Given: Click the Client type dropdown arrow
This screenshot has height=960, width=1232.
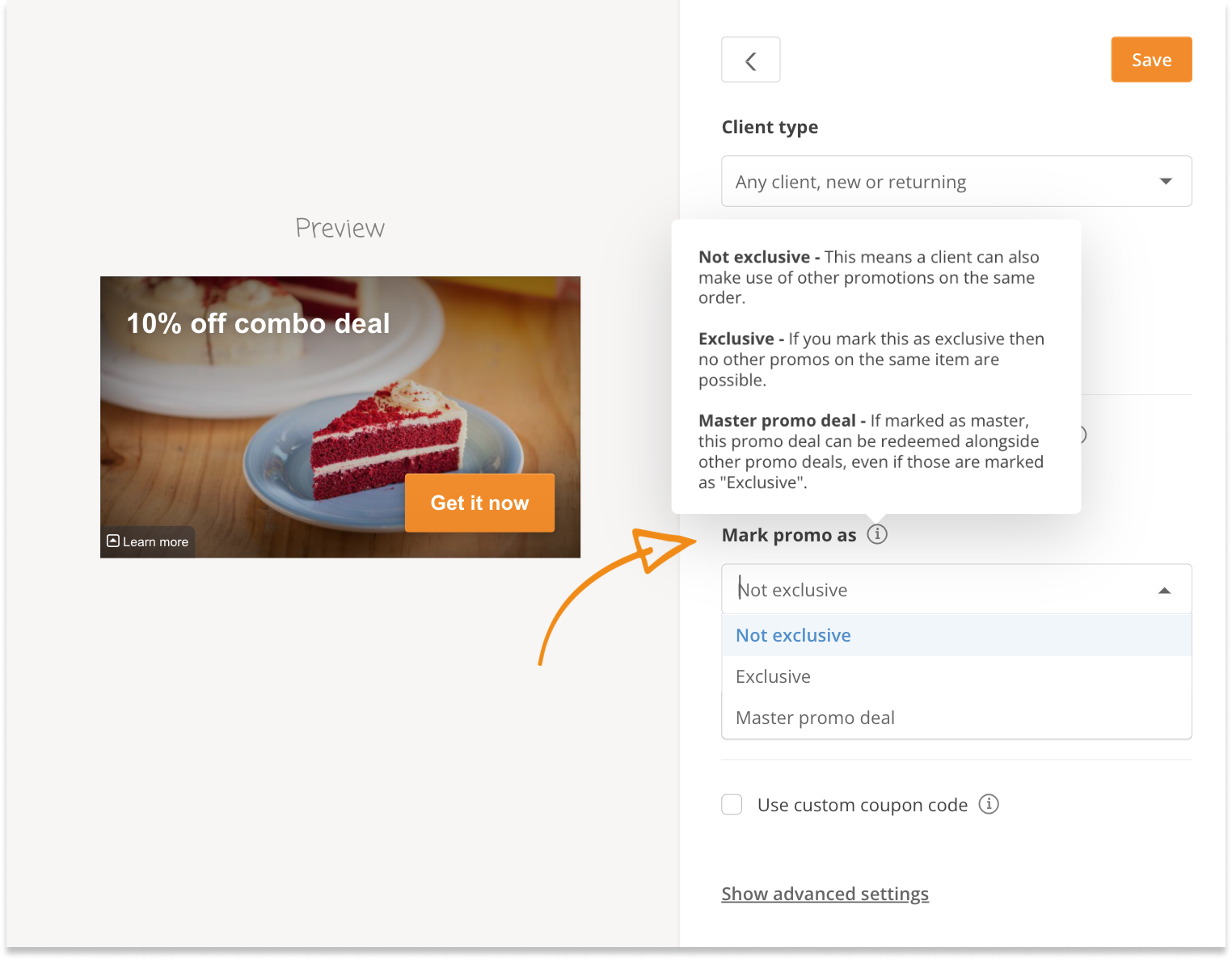Looking at the screenshot, I should [x=1165, y=181].
